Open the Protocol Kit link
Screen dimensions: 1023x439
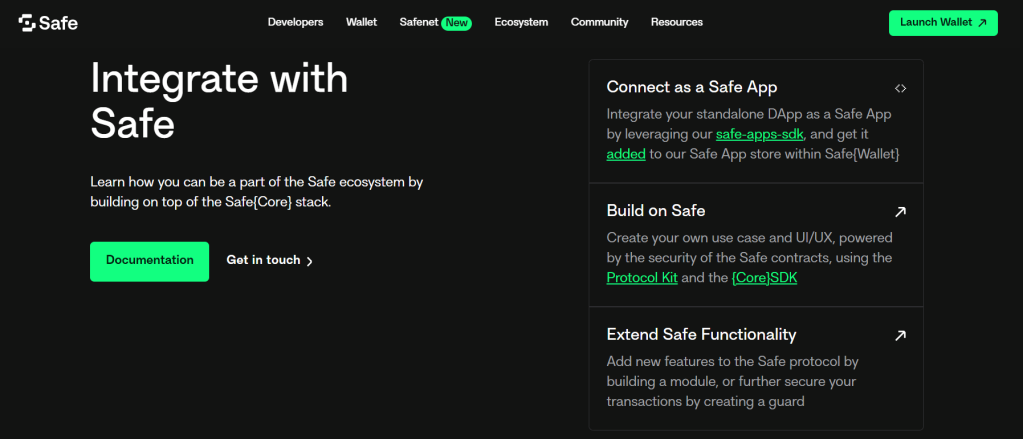(x=642, y=278)
